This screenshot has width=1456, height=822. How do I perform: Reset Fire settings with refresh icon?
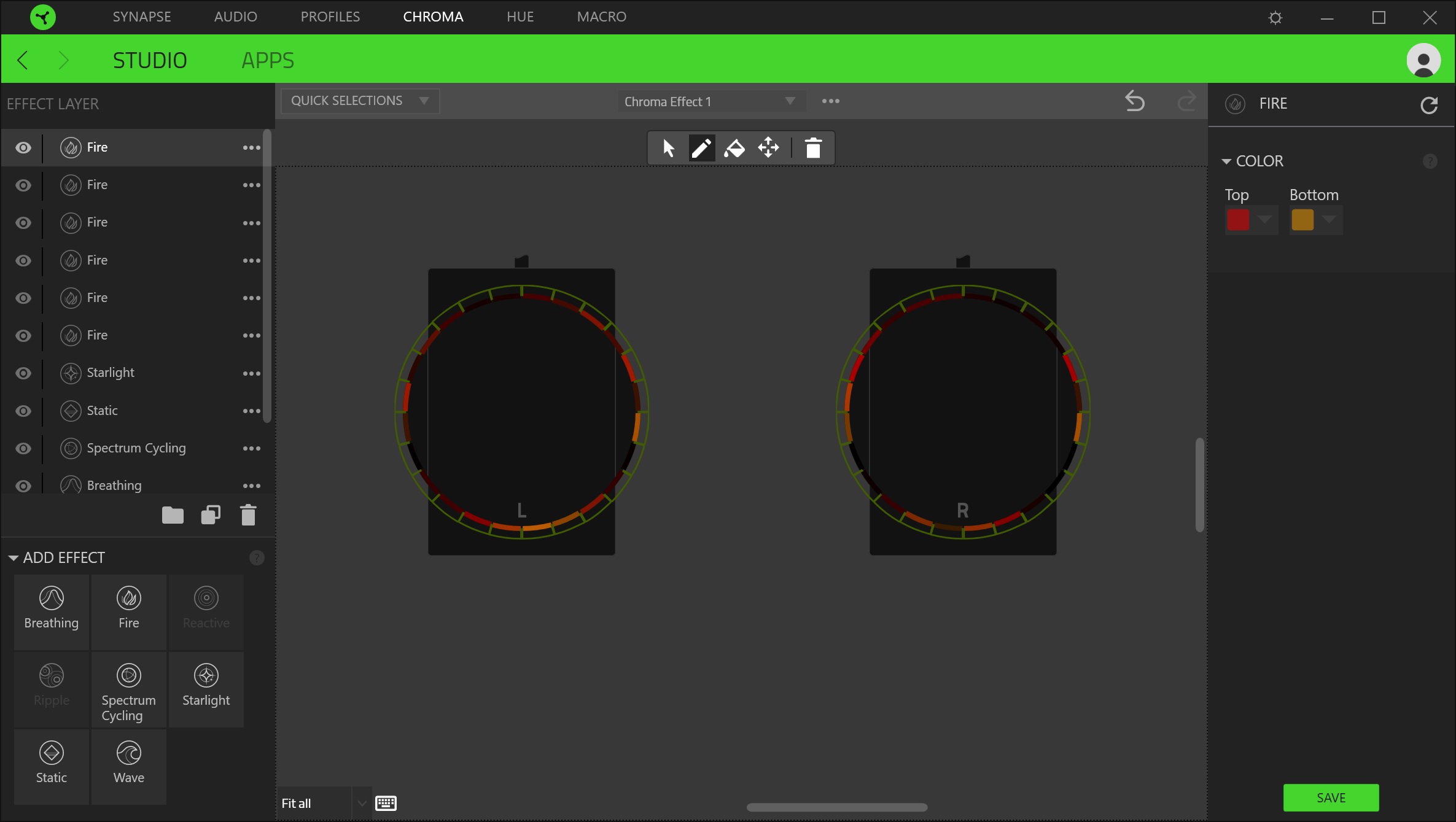[1429, 105]
